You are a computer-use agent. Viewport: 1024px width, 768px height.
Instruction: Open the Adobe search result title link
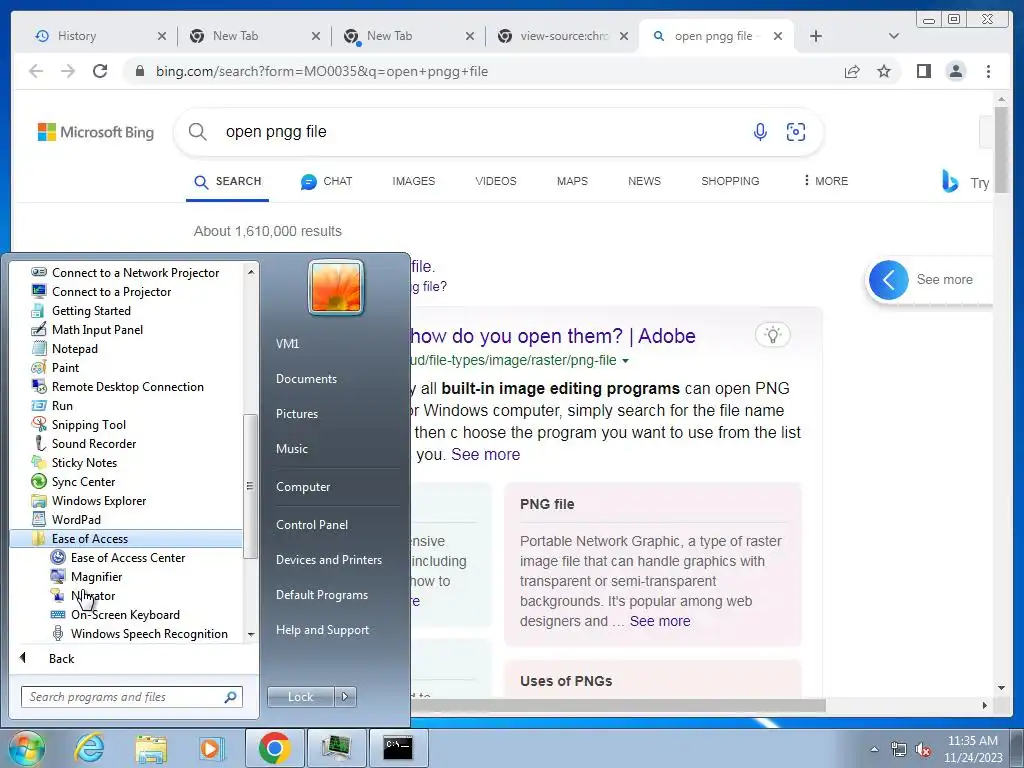click(x=552, y=336)
